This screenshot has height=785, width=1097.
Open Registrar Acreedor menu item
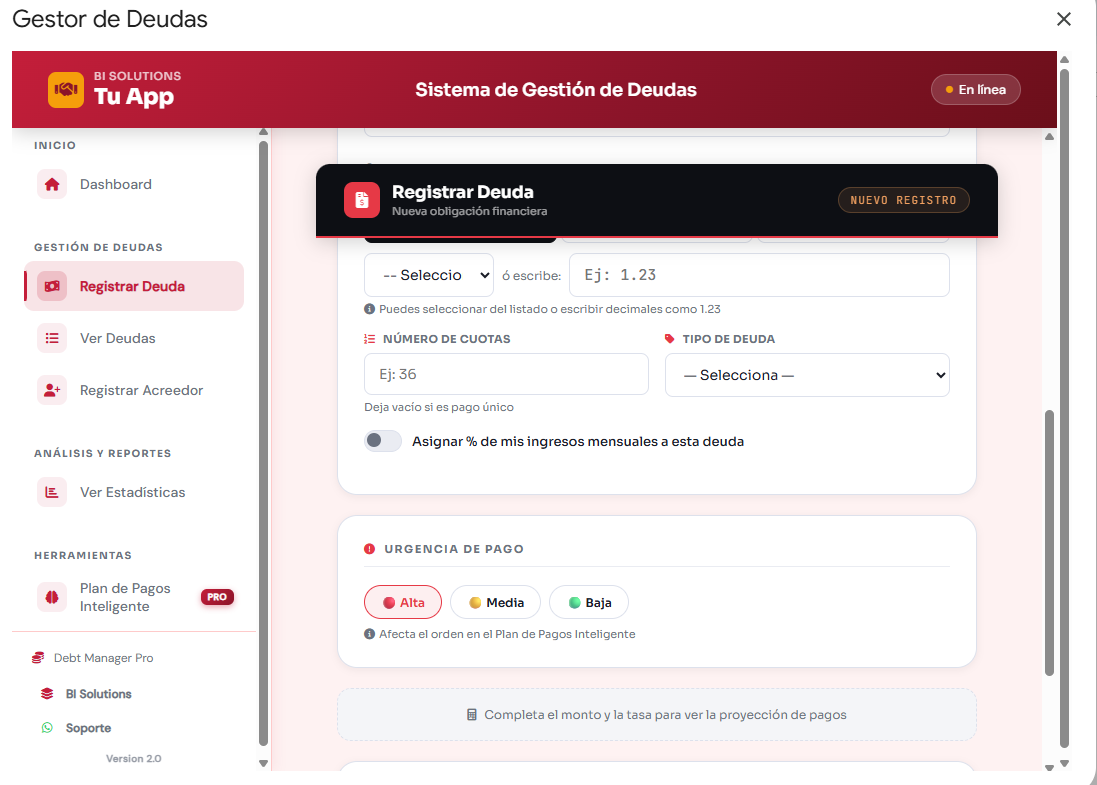(x=134, y=390)
